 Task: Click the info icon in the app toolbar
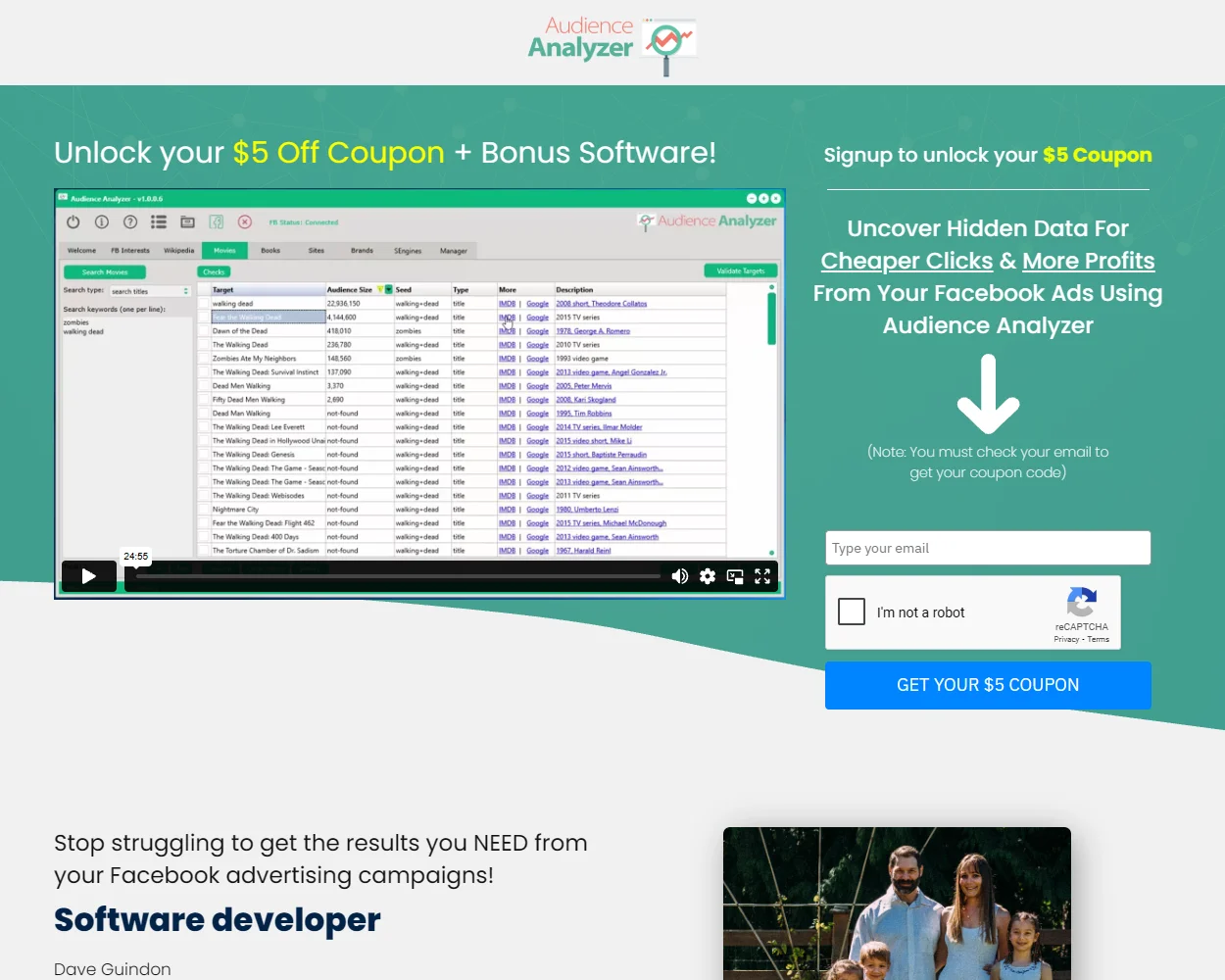click(101, 221)
